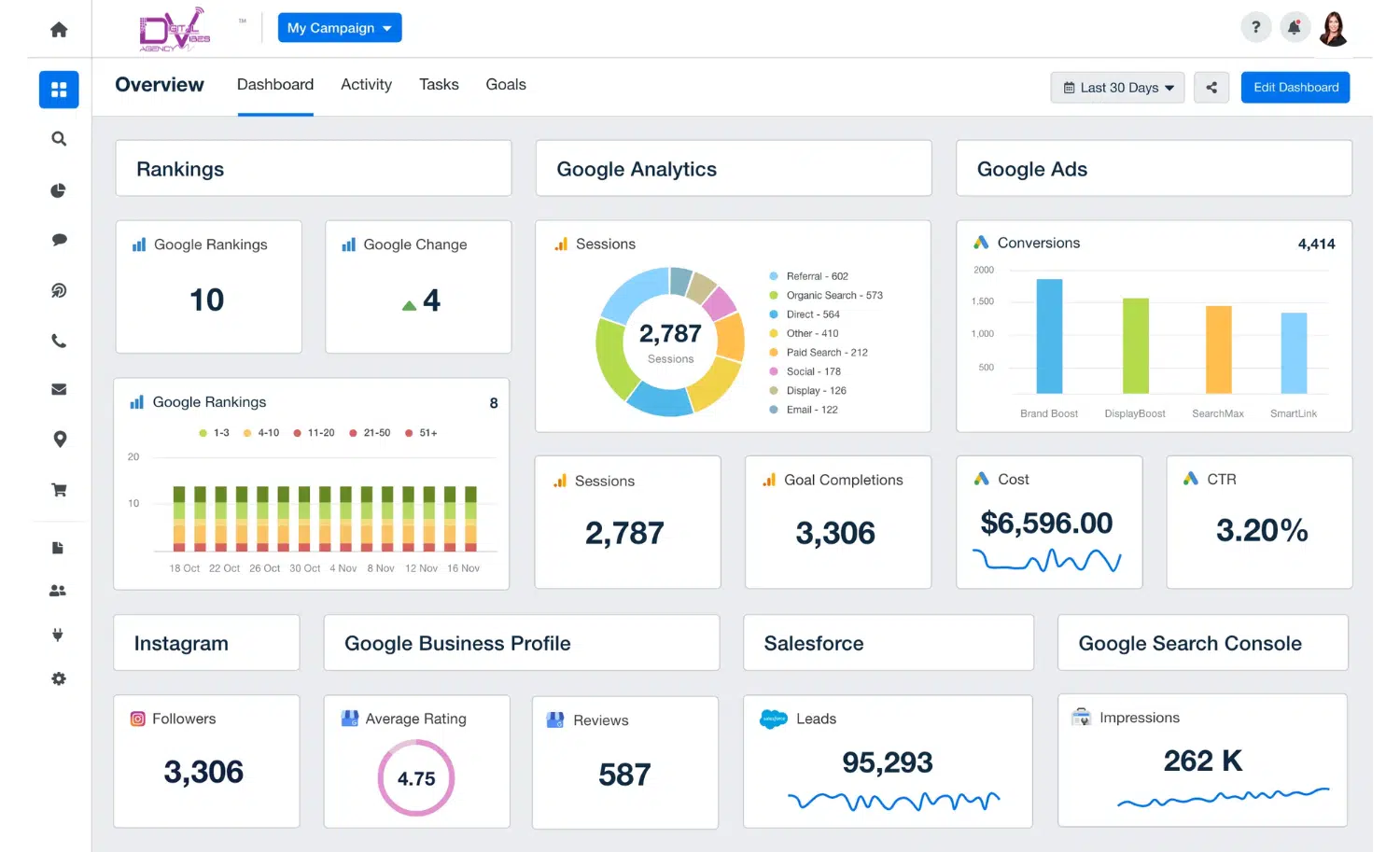This screenshot has height=852, width=1400.
Task: Open the Salesforce section header
Action: click(889, 643)
